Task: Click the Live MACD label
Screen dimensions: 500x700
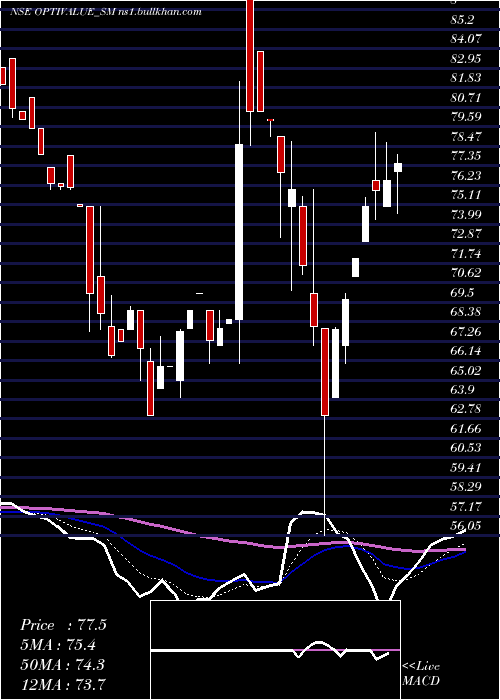Action: tap(421, 674)
